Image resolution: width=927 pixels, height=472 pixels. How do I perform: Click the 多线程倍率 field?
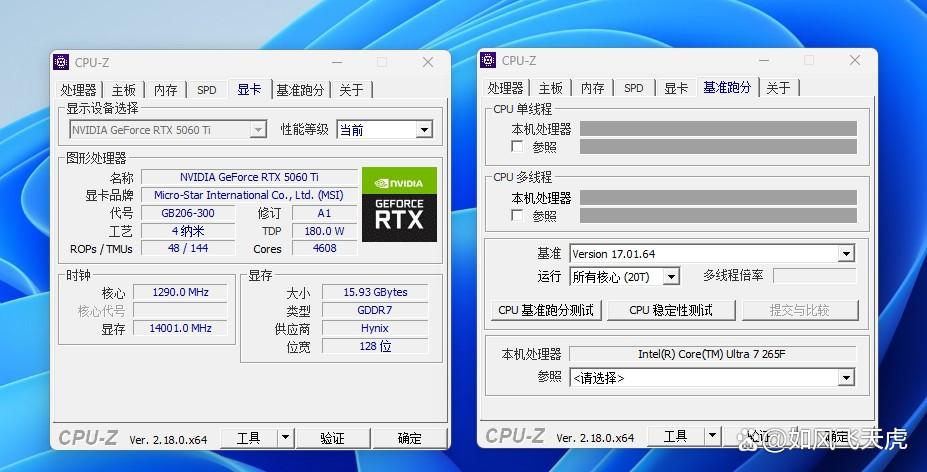815,276
